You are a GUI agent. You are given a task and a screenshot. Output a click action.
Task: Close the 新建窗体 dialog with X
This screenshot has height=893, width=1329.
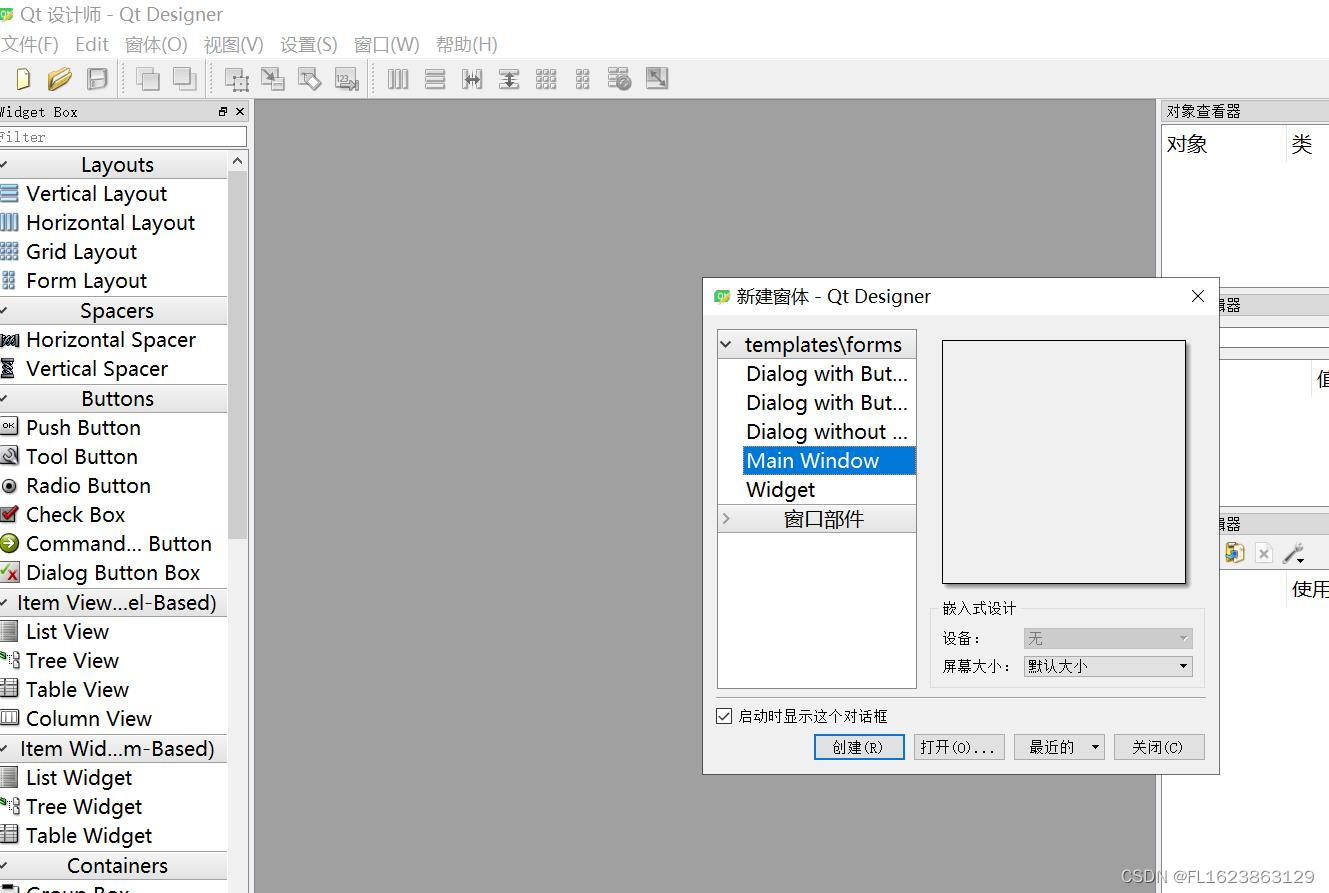point(1198,296)
